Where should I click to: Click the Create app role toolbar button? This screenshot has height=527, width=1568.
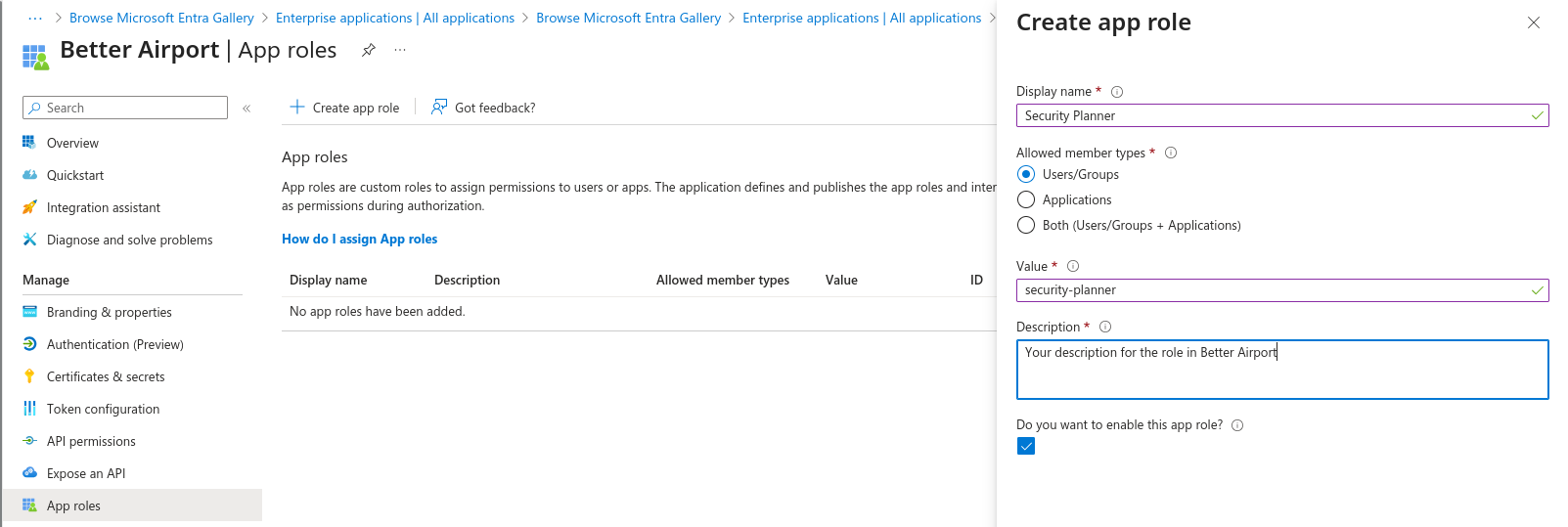tap(344, 108)
